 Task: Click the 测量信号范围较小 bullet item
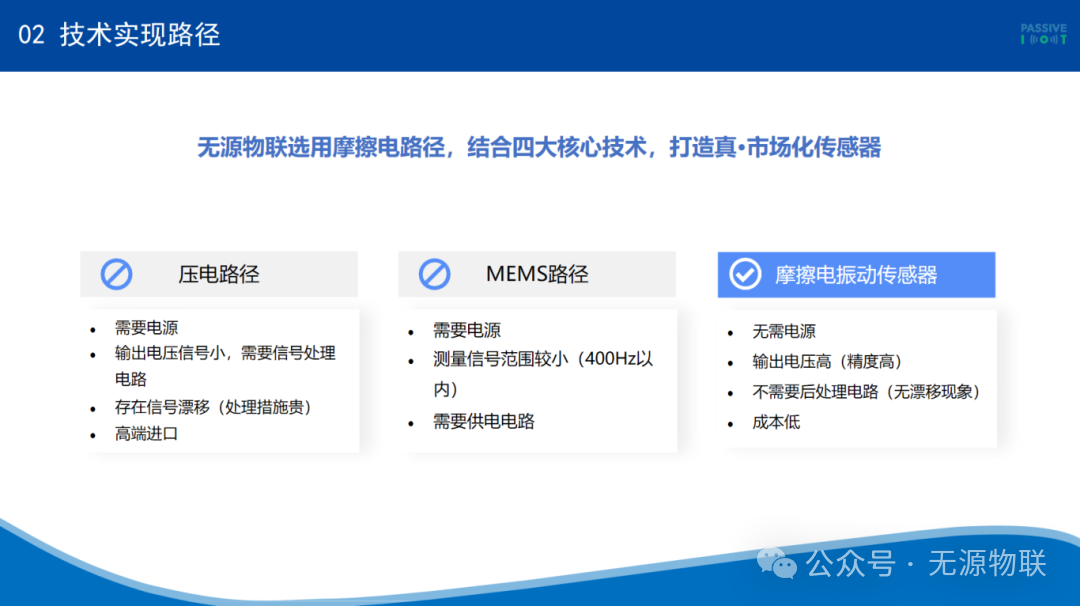pos(543,374)
